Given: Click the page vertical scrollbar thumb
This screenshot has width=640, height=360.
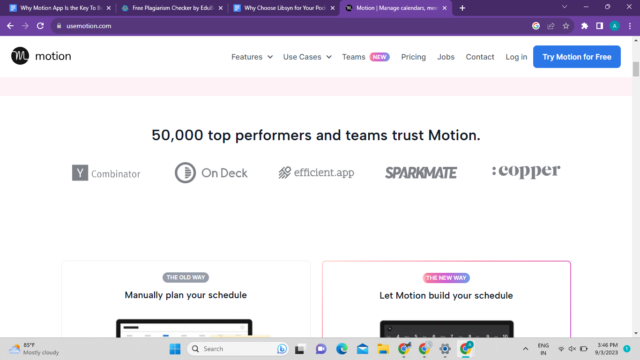Looking at the screenshot, I should (636, 69).
